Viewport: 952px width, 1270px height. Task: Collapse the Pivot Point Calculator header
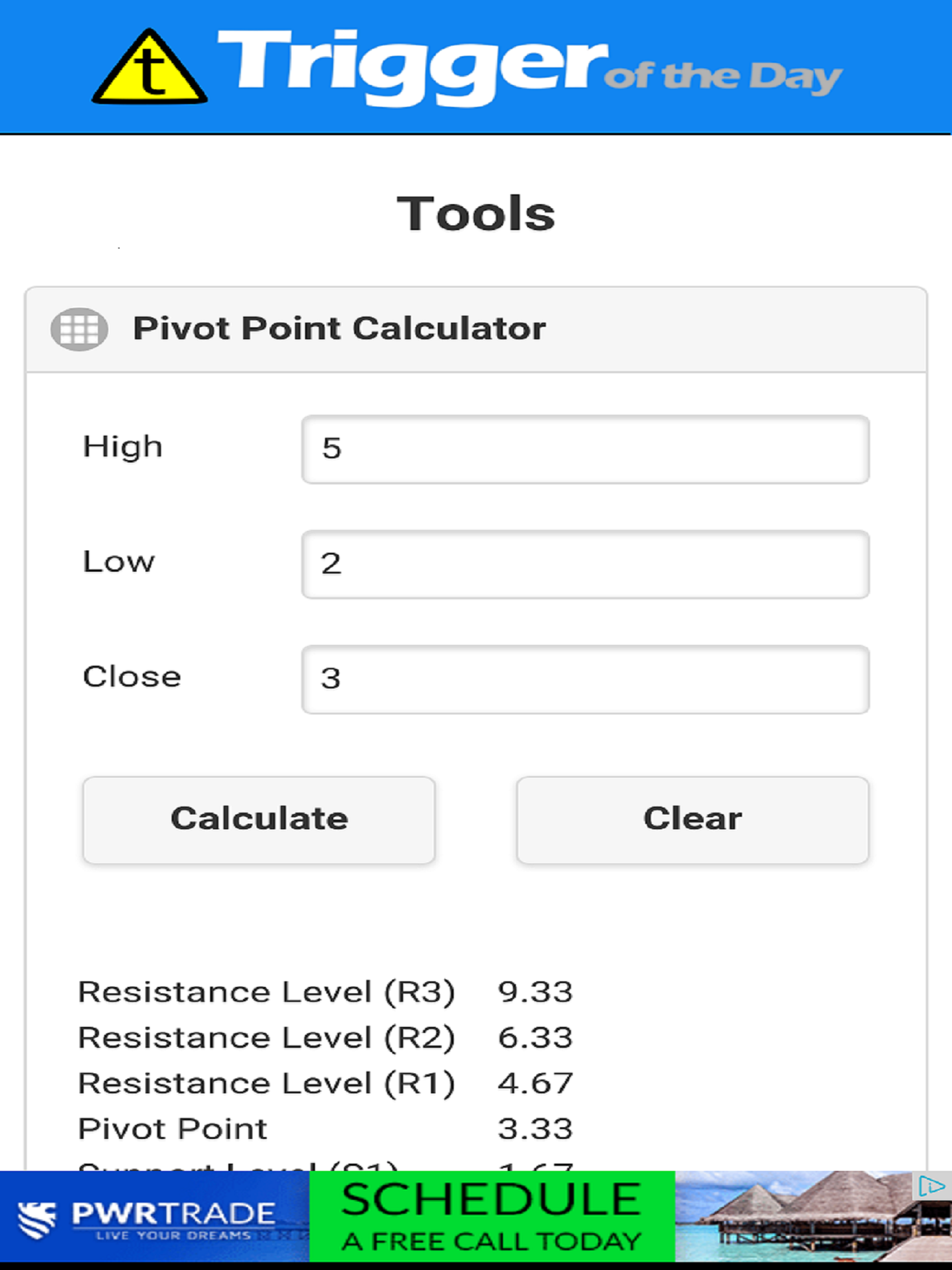[476, 330]
